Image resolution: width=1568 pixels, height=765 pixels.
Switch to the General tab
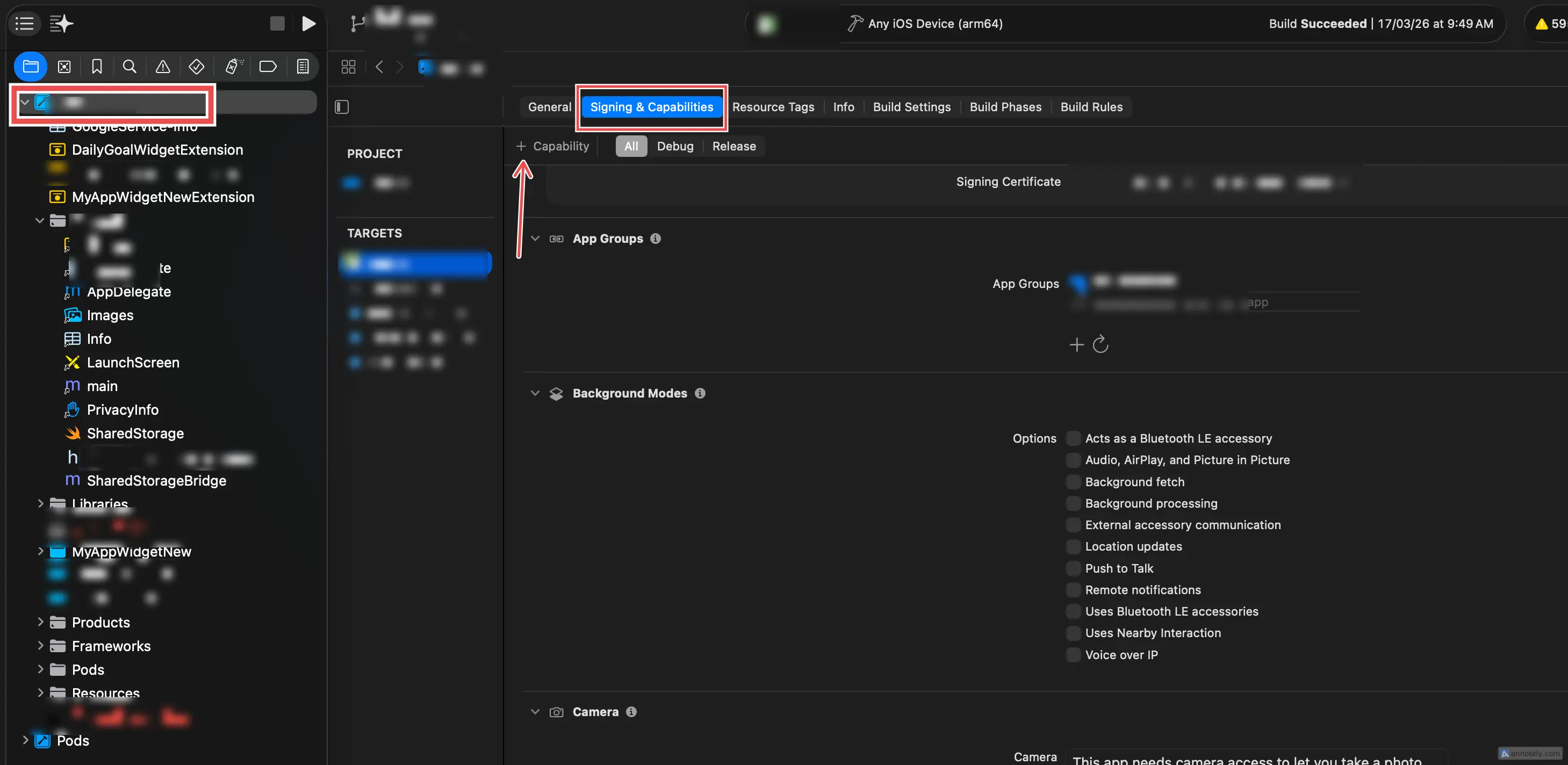549,106
